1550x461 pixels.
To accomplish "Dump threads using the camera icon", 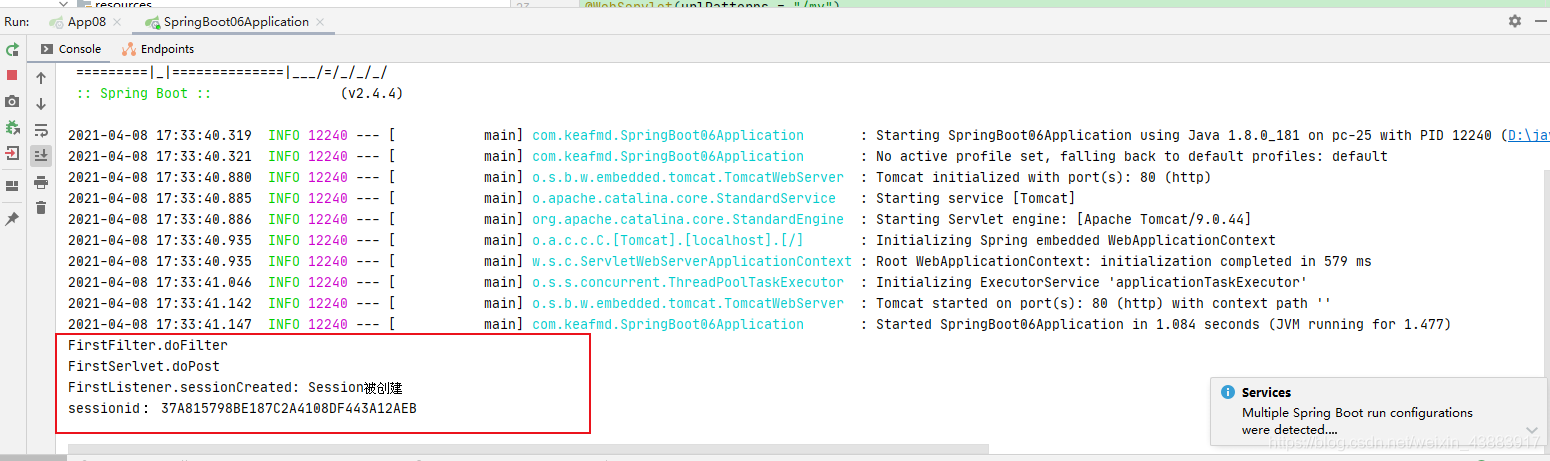I will coord(12,101).
